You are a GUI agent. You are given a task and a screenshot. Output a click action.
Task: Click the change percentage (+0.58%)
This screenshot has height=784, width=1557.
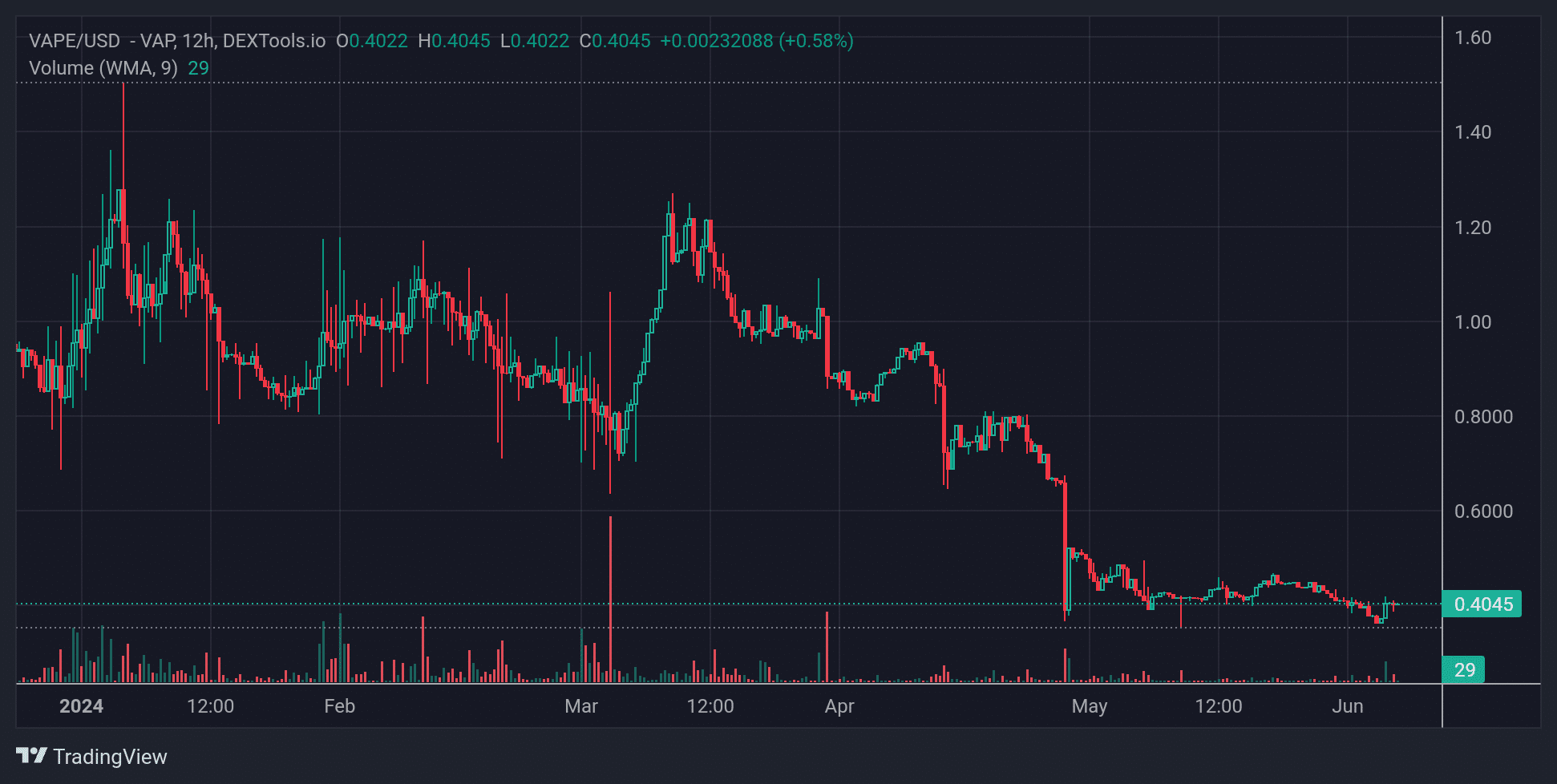(x=816, y=41)
